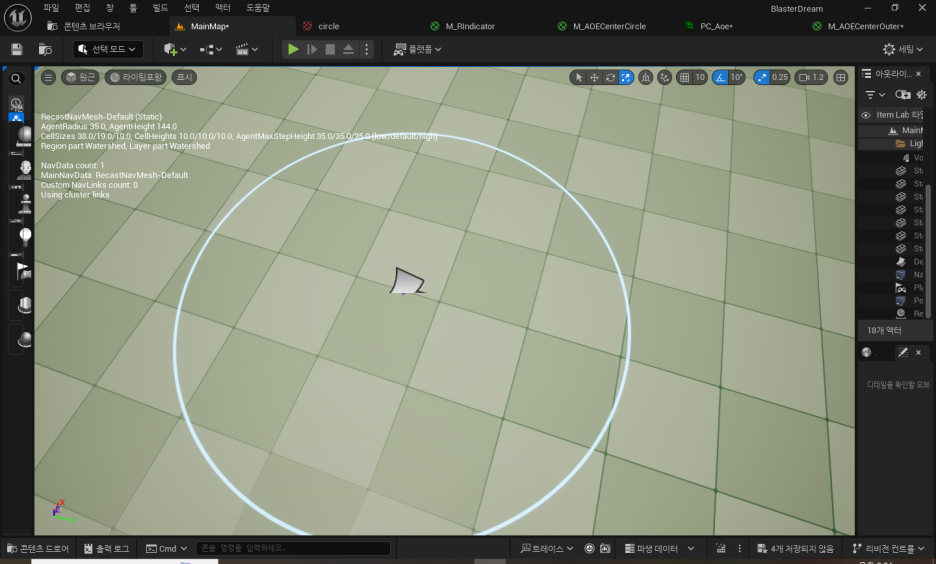Toggle grid snapping in viewport
The width and height of the screenshot is (936, 564).
(684, 77)
